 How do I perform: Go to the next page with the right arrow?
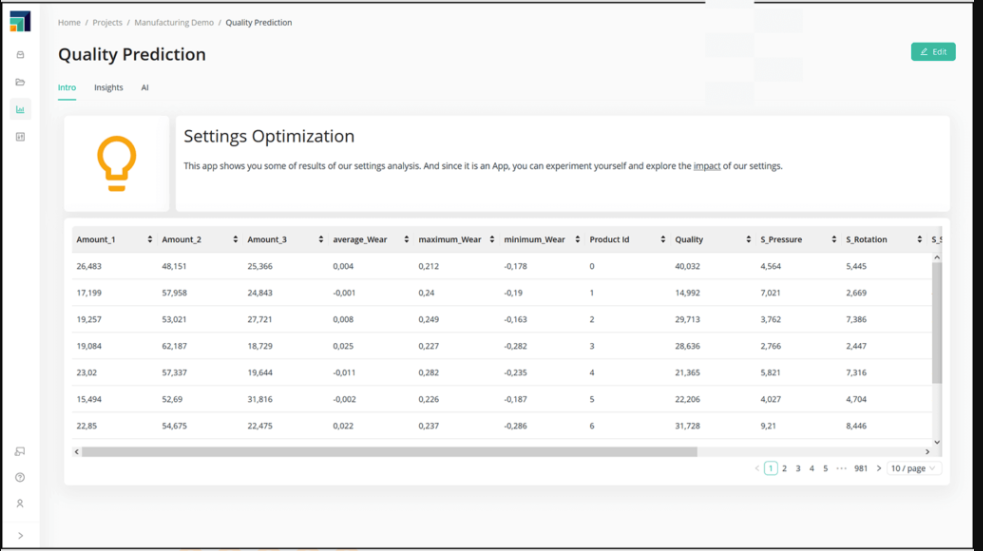[879, 468]
